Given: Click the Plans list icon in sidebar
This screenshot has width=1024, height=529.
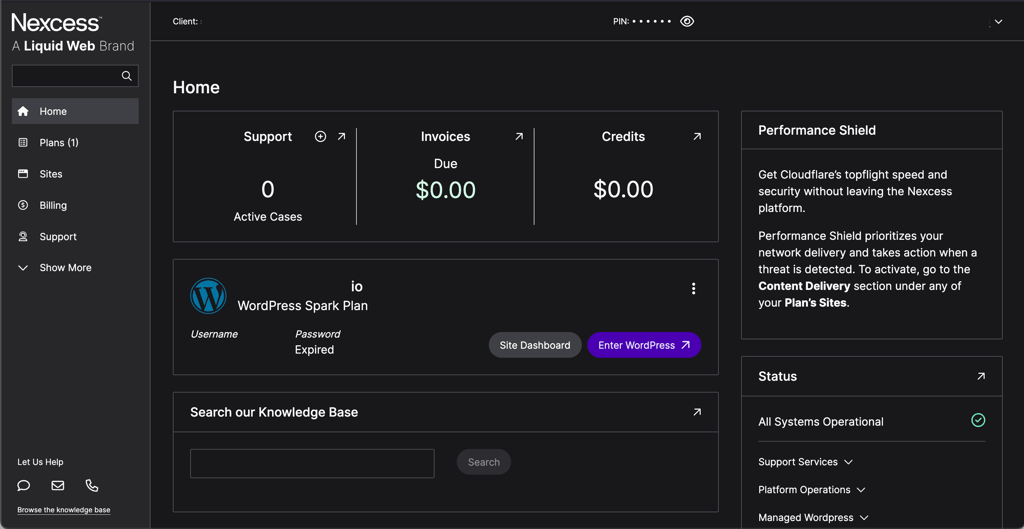Looking at the screenshot, I should (x=23, y=142).
